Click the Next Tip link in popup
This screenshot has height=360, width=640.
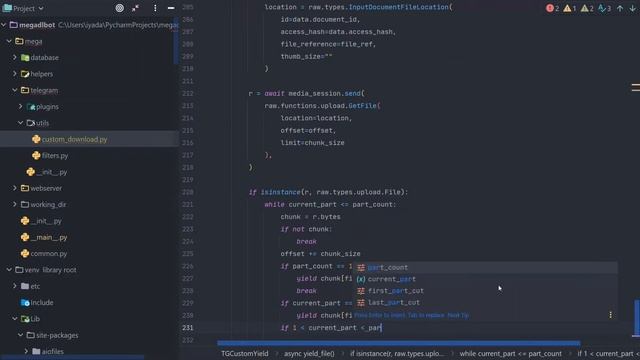(458, 315)
